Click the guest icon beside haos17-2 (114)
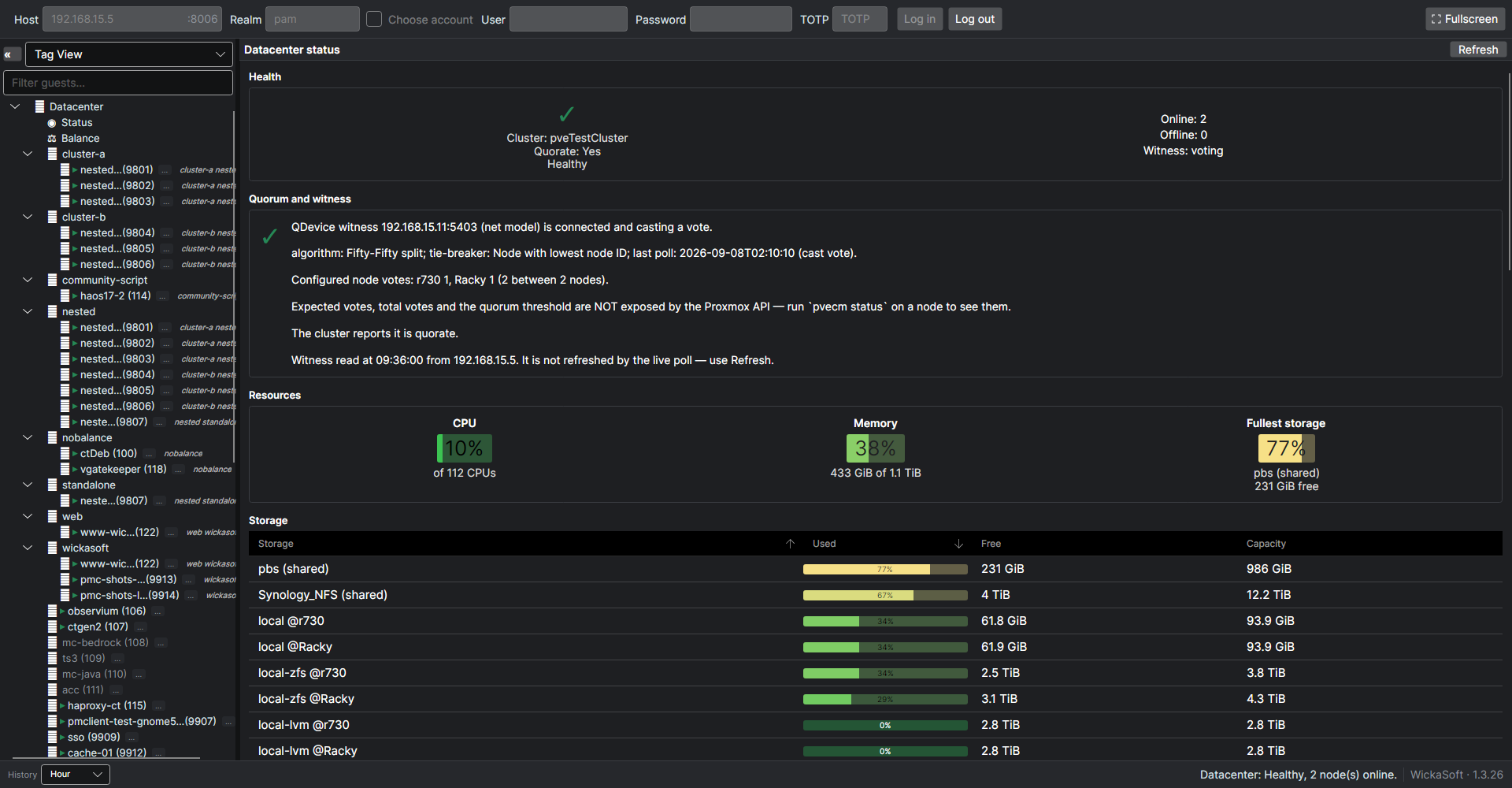This screenshot has height=788, width=1512. [65, 295]
